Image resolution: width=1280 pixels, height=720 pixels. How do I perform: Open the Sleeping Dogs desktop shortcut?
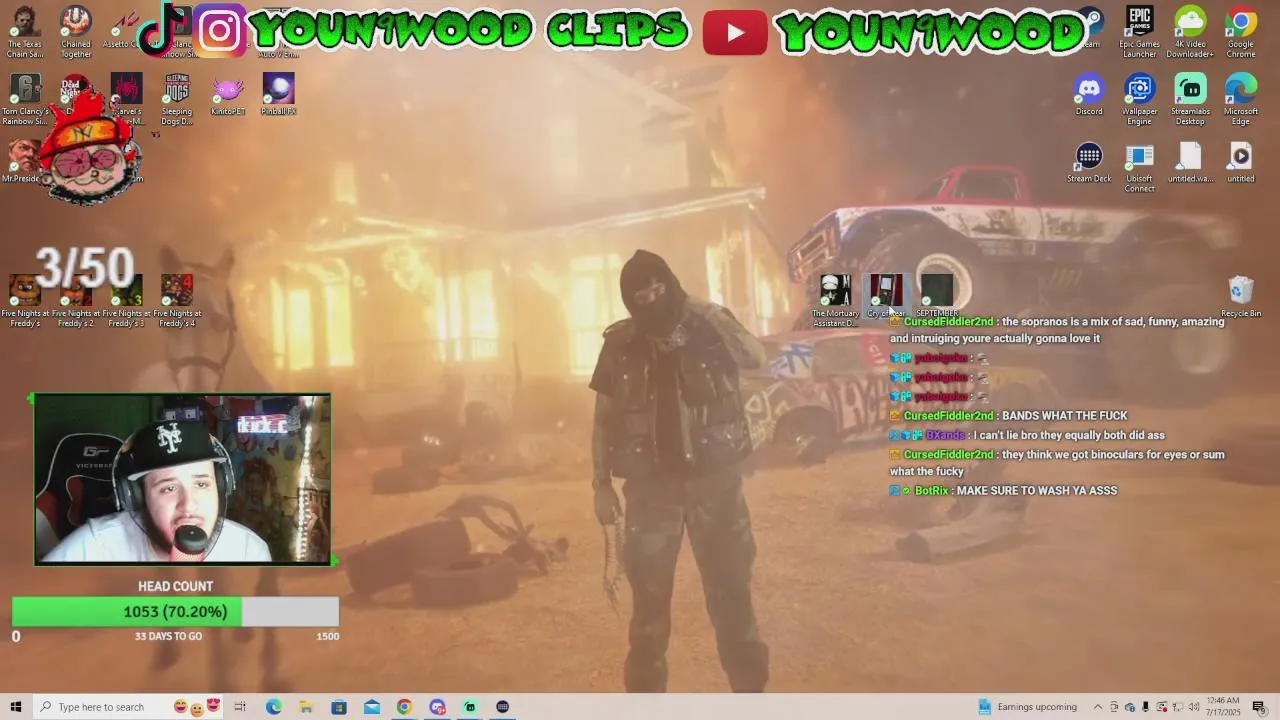[x=177, y=100]
